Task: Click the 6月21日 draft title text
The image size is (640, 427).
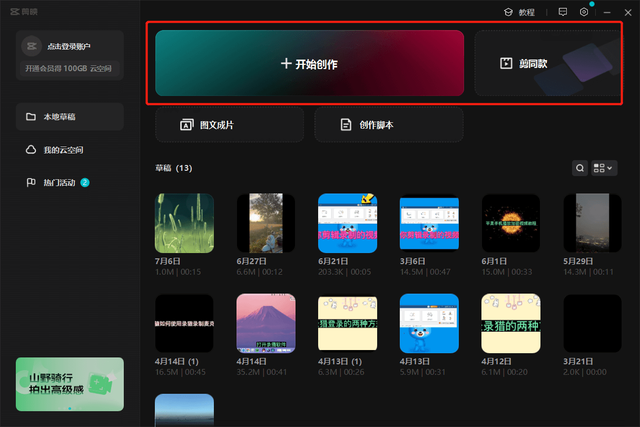Action: (x=333, y=261)
